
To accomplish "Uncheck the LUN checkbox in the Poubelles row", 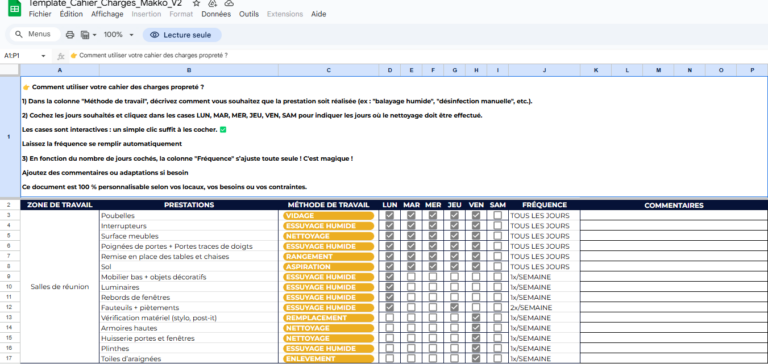I will (390, 216).
